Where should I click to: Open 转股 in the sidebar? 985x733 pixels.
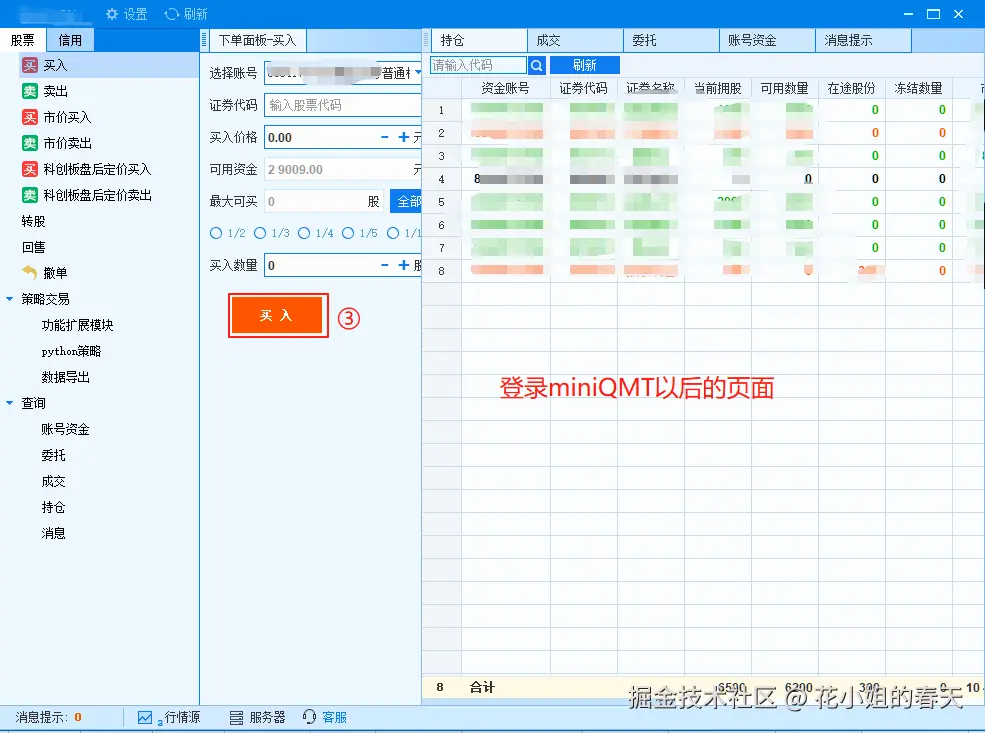pyautogui.click(x=33, y=221)
